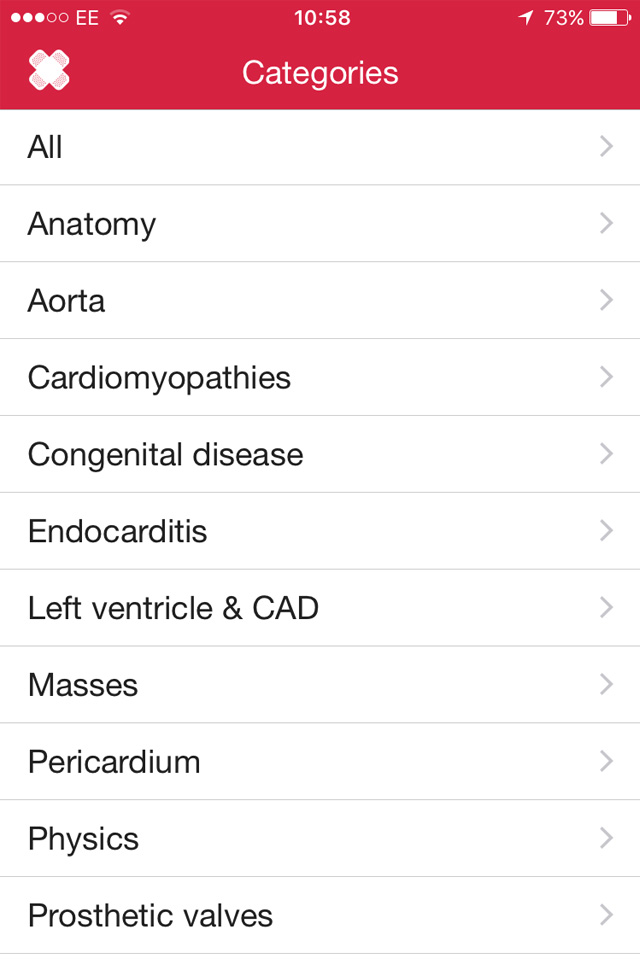Tap the clock time in status bar
Image resolution: width=640 pixels, height=960 pixels.
(x=322, y=18)
